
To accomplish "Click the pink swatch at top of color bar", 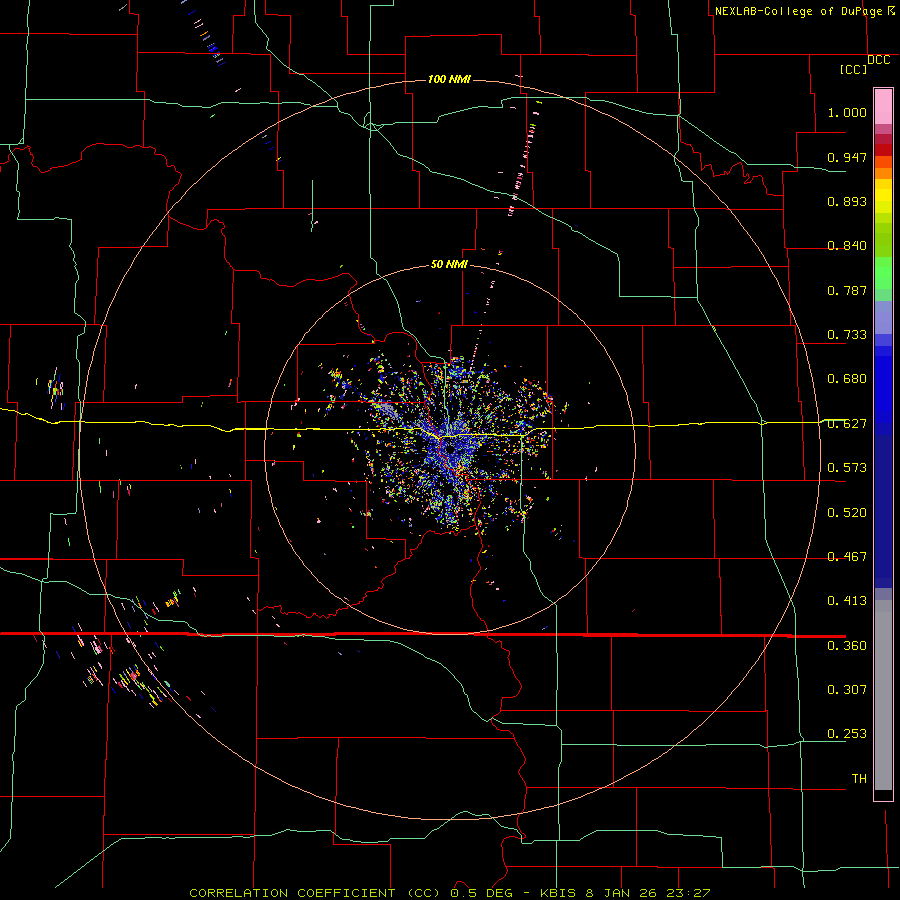I will click(x=883, y=106).
